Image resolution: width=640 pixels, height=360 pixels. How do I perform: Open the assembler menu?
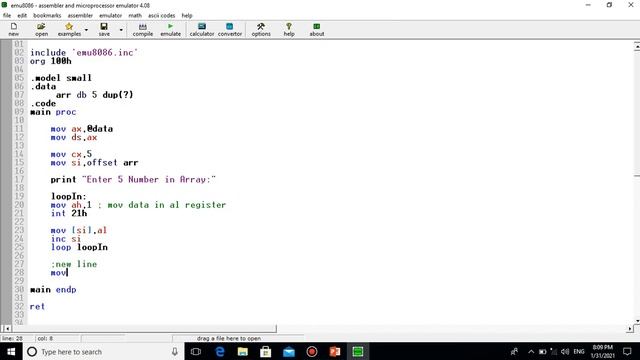80,16
